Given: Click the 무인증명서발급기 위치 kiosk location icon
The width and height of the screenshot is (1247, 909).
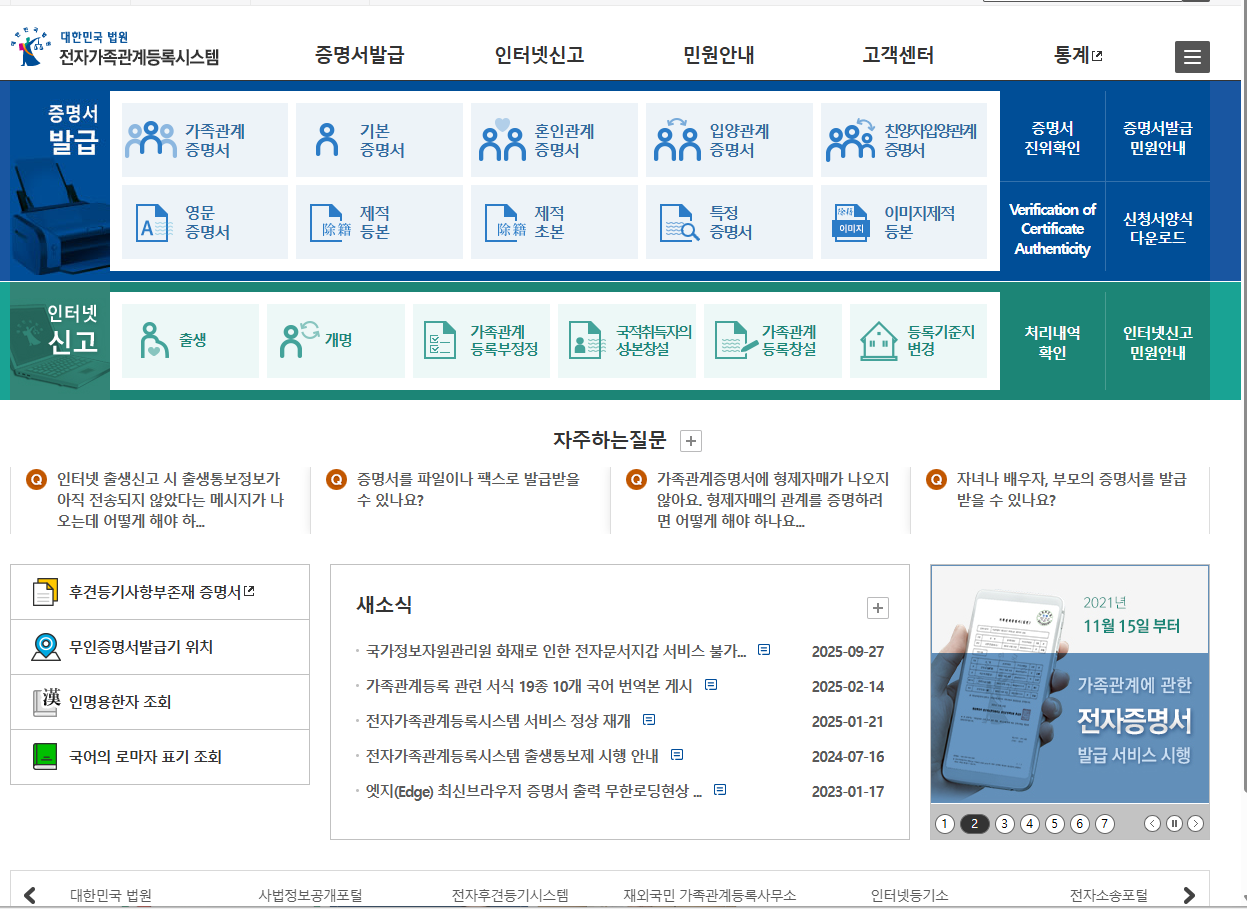Looking at the screenshot, I should [x=160, y=646].
